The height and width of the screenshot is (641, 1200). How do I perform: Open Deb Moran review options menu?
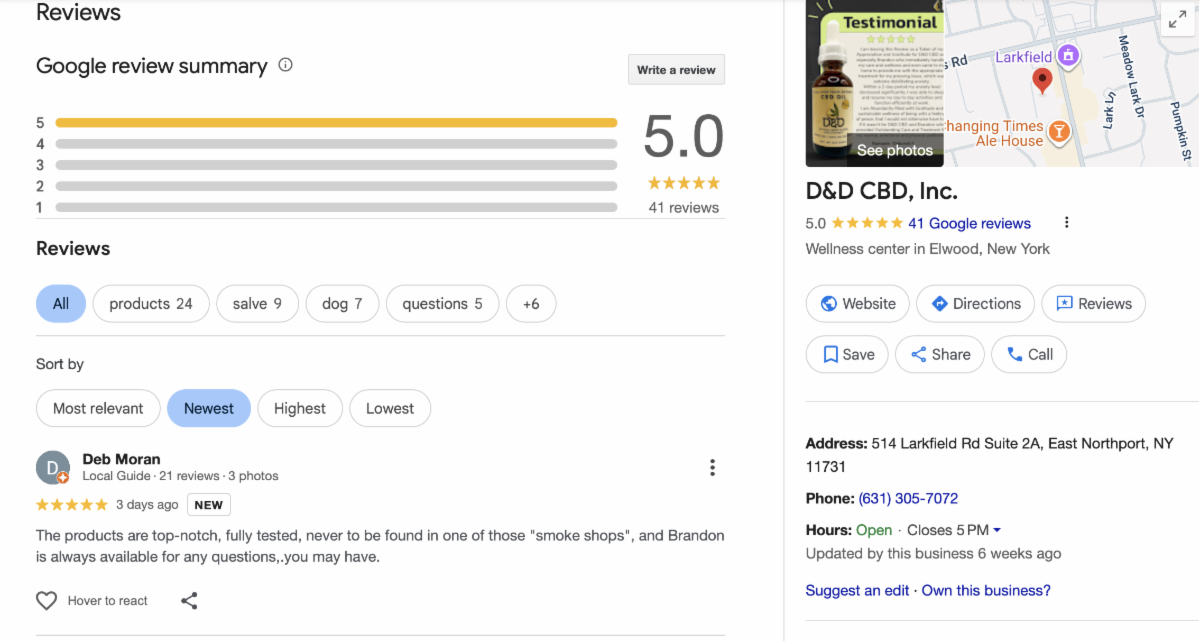[x=712, y=467]
